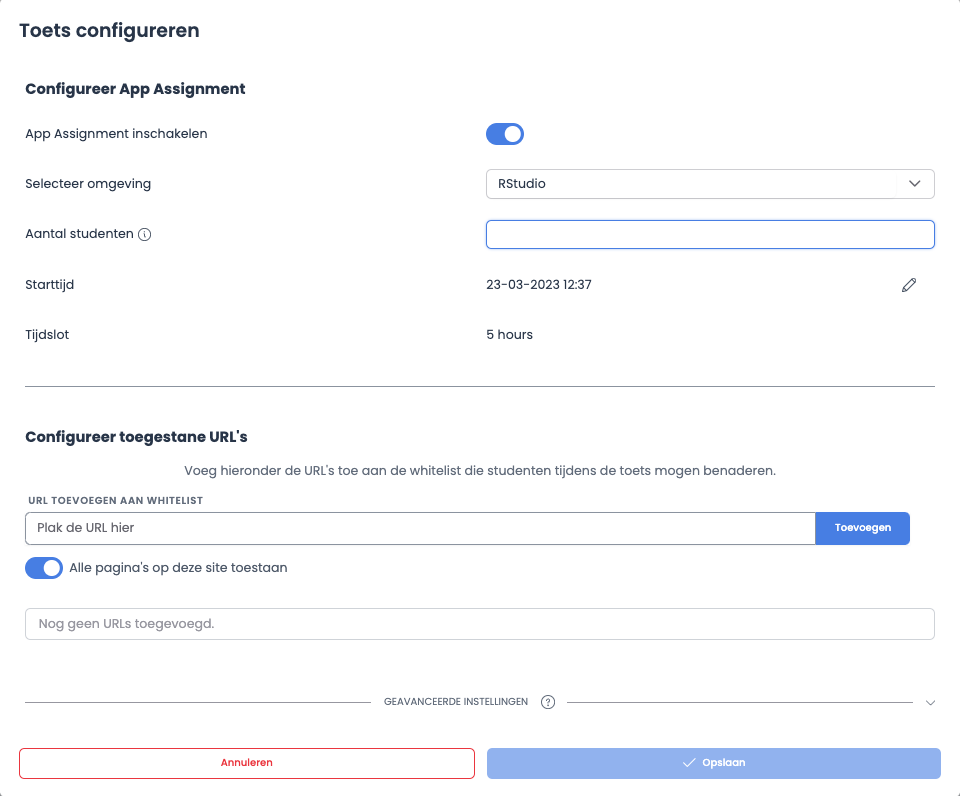Click the pencil icon to edit Starttijd
960x796 pixels.
[x=909, y=285]
